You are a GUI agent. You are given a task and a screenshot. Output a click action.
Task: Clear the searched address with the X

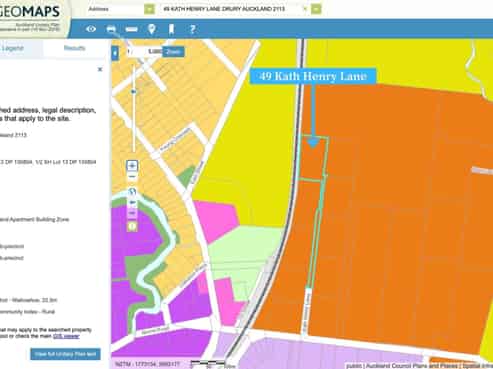point(305,9)
